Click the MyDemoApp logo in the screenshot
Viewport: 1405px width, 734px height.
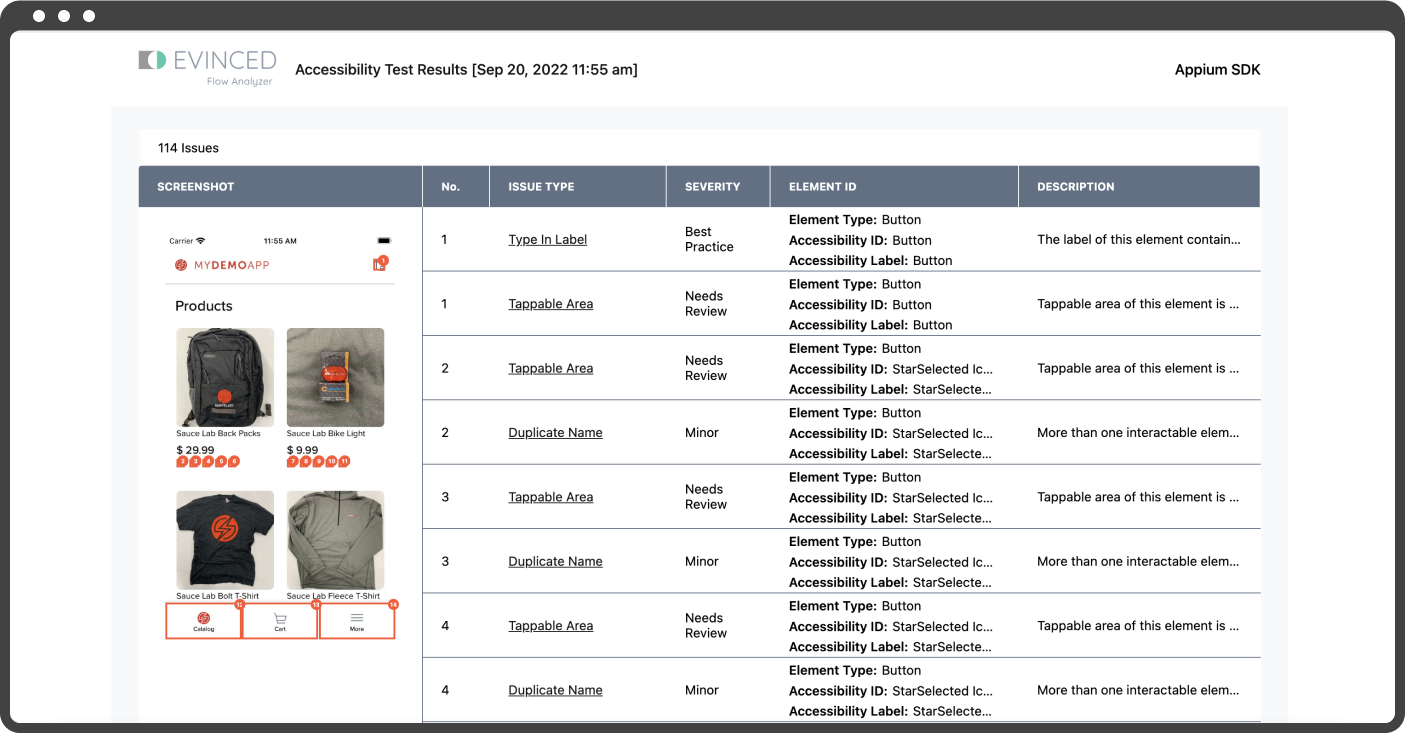click(x=222, y=265)
